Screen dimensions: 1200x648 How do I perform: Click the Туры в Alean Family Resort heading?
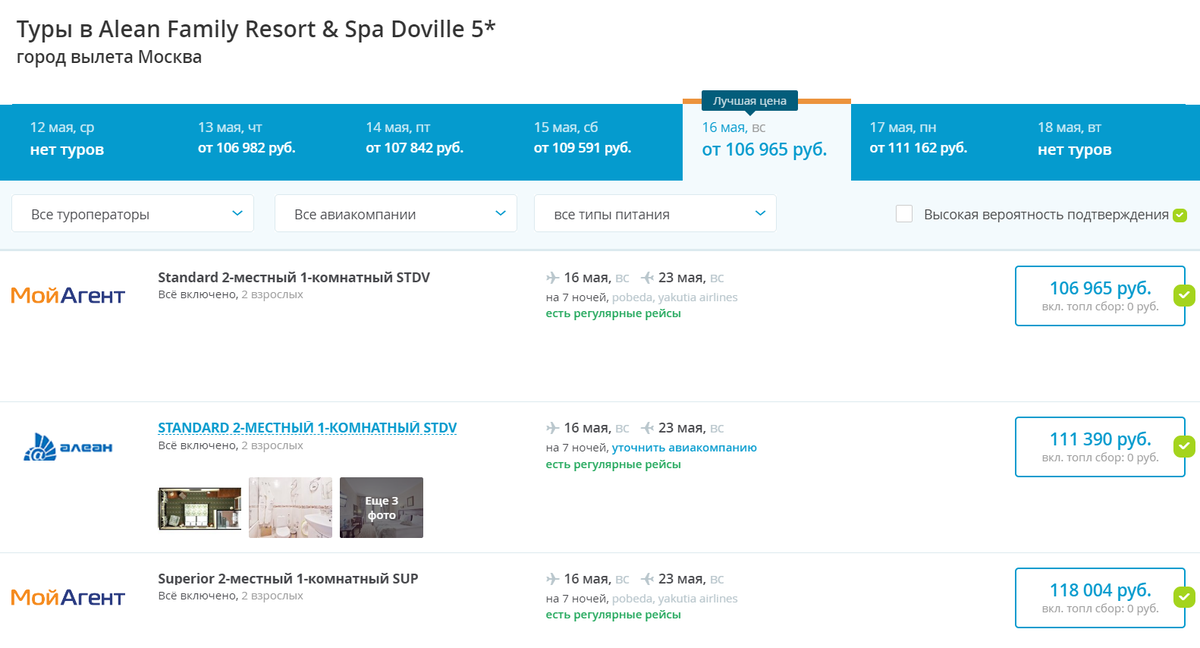(x=256, y=29)
